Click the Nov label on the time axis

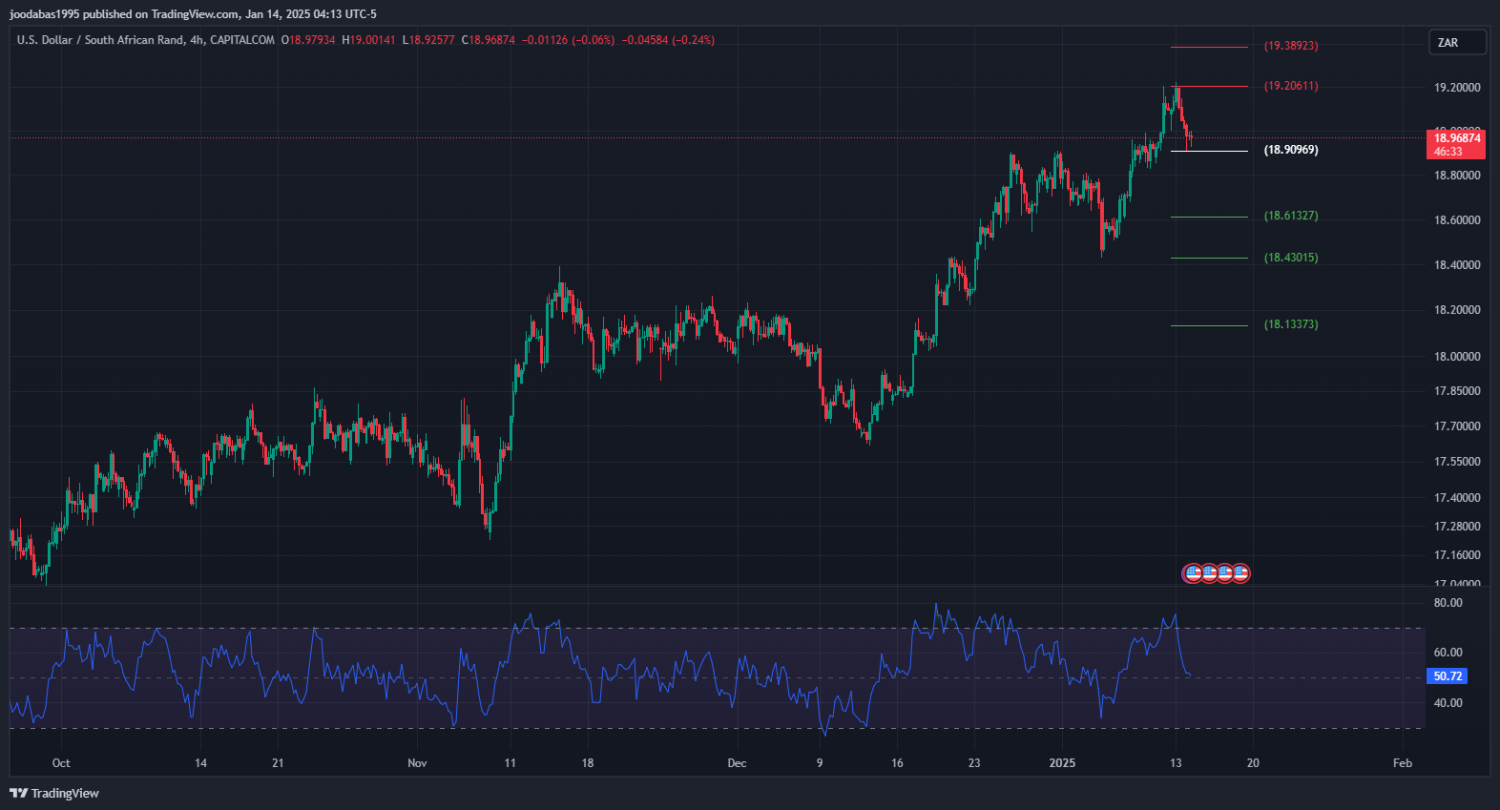pyautogui.click(x=418, y=762)
